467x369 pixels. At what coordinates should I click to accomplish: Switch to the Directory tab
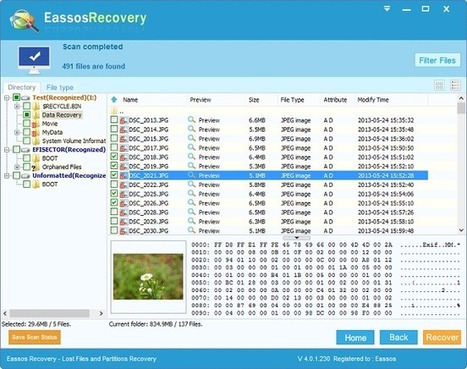(22, 87)
